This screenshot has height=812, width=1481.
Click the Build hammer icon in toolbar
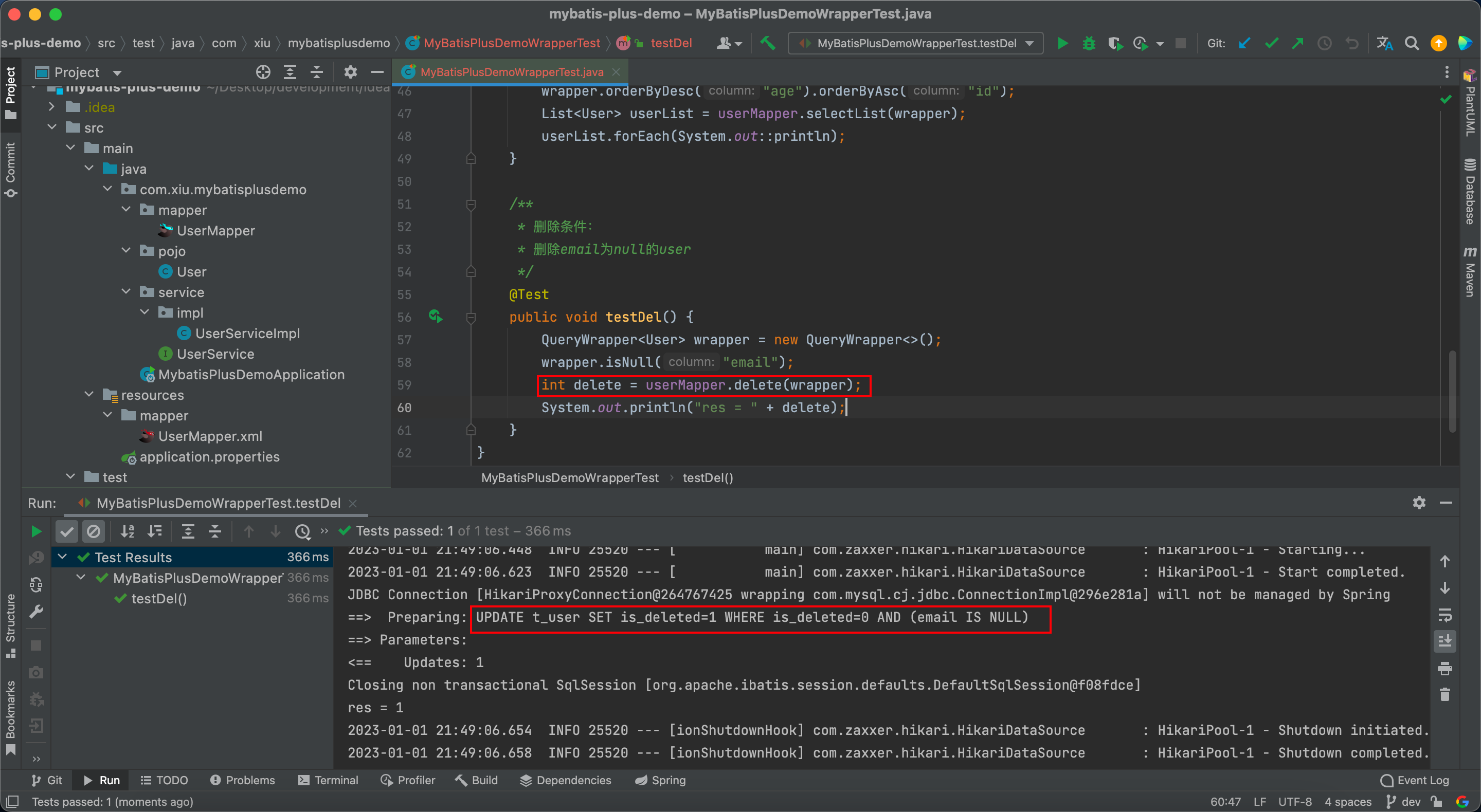pos(768,43)
